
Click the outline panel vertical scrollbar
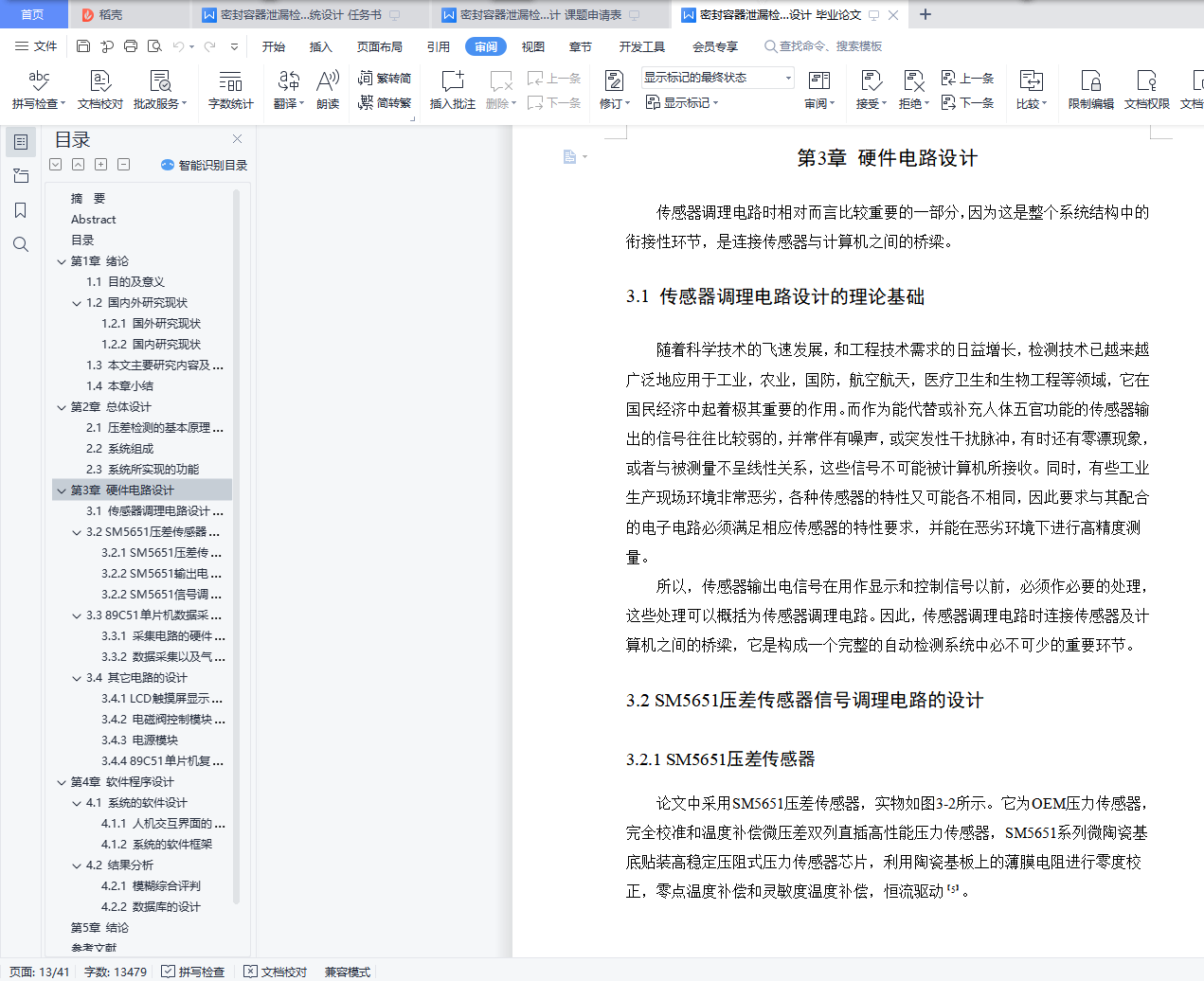(237, 544)
